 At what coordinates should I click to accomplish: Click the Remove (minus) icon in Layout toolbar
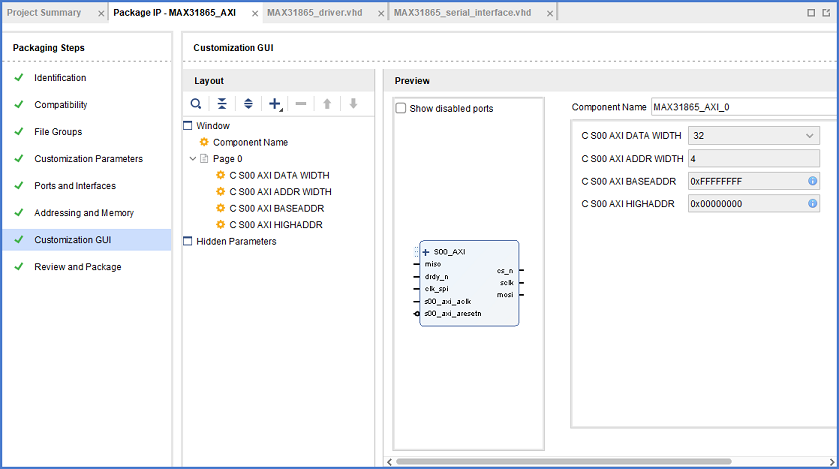[x=301, y=104]
